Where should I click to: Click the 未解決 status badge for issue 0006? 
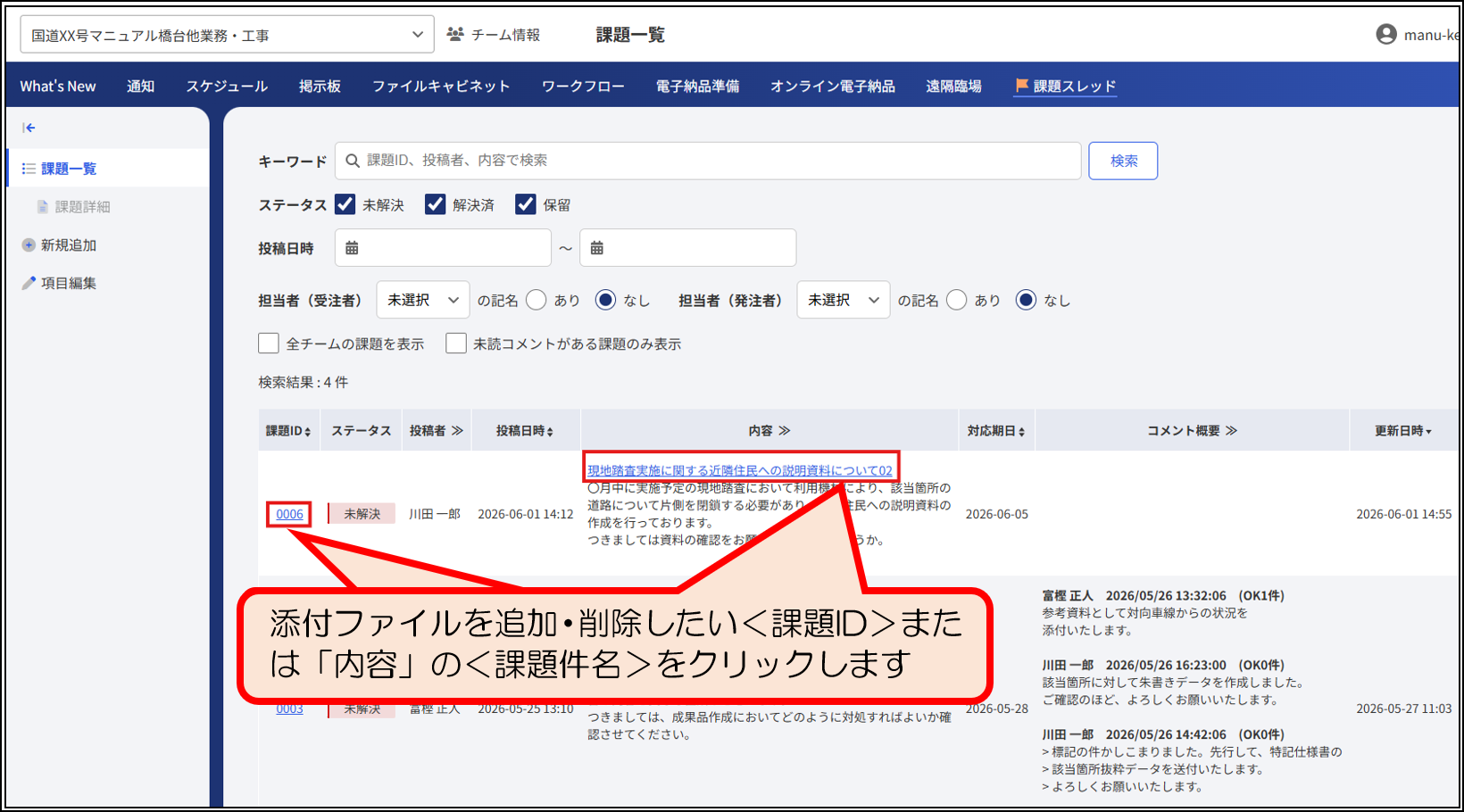point(362,514)
